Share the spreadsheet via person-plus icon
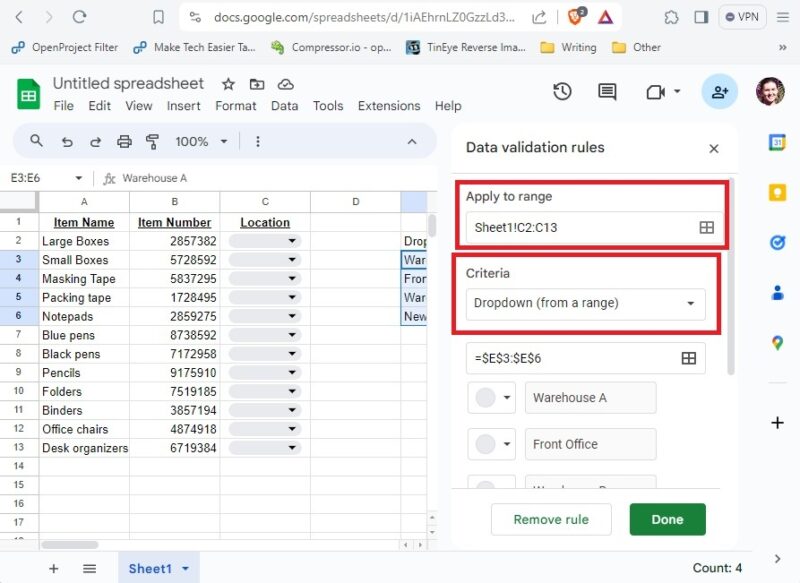800x583 pixels. [x=720, y=92]
